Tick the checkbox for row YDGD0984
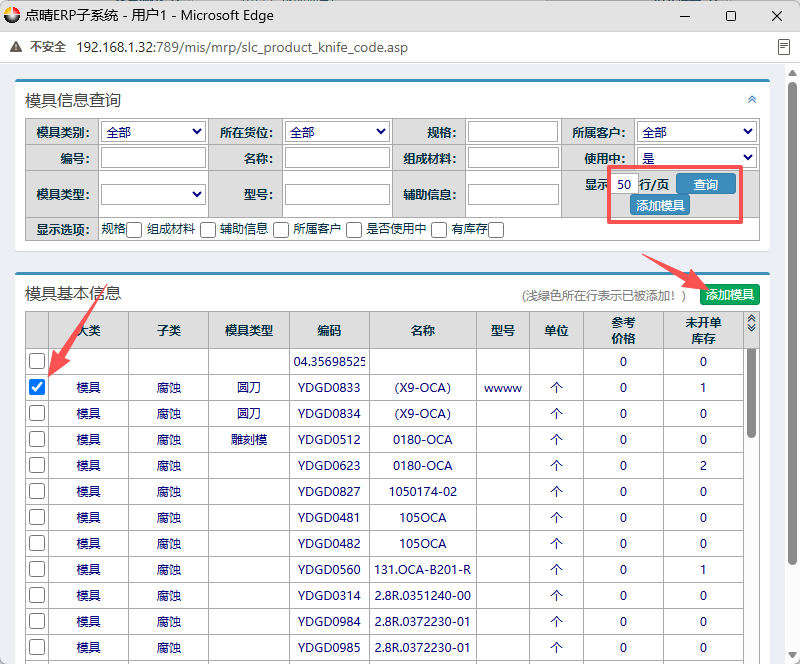800x664 pixels. coord(37,621)
